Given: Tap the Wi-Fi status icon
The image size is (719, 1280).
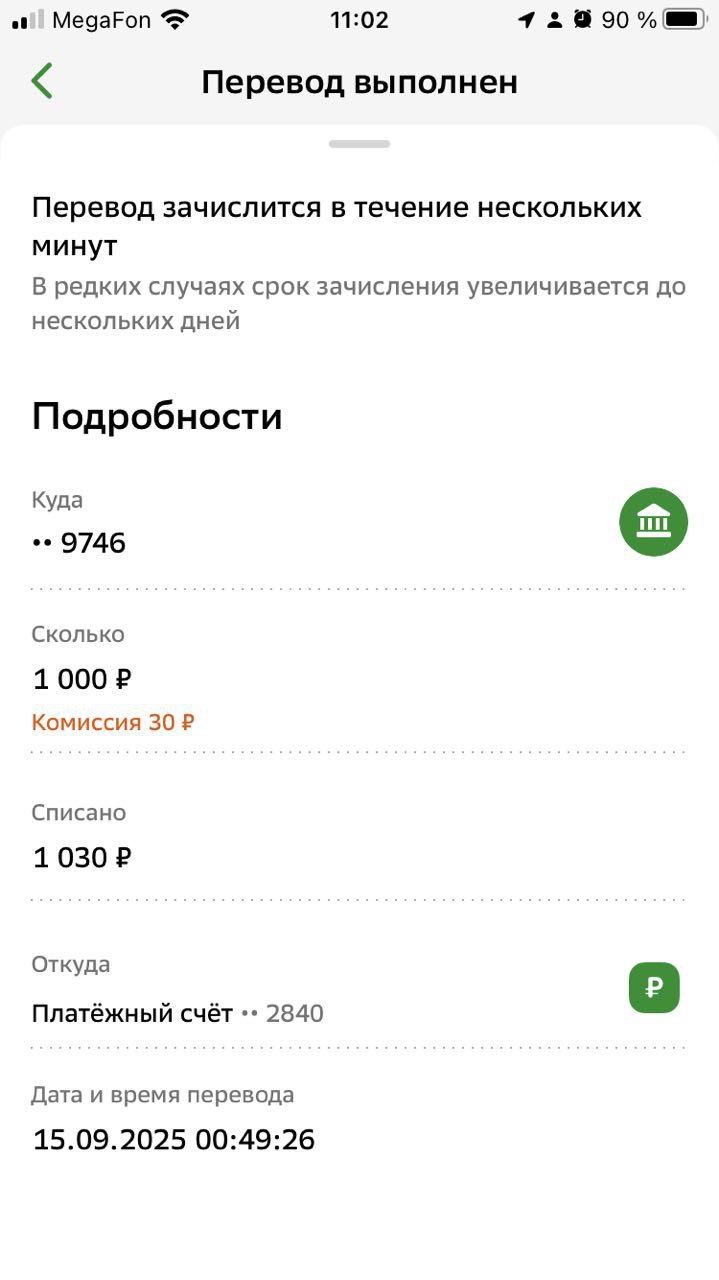Looking at the screenshot, I should 176,20.
